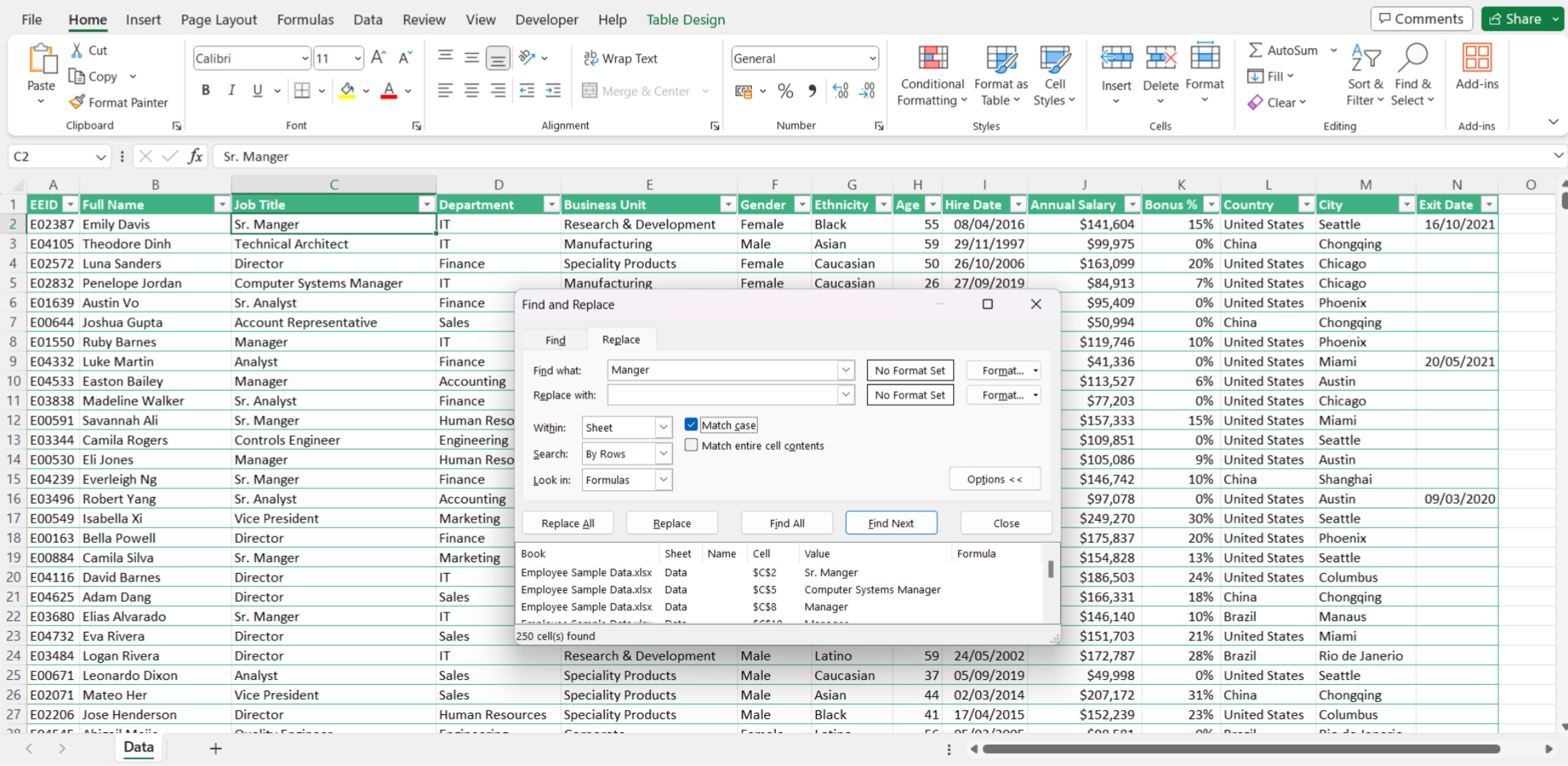
Task: Click the horizontal sheet scrollbar
Action: (1241, 749)
